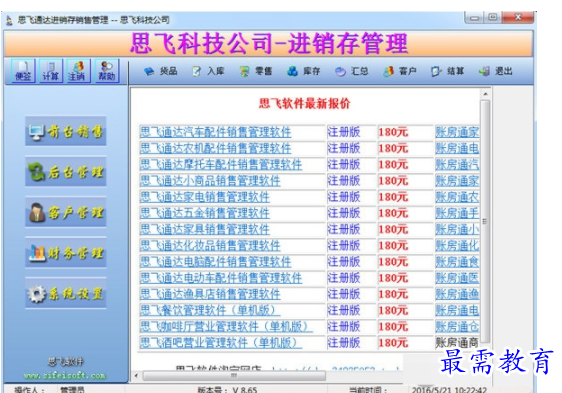Viewport: 562px width, 393px height.
Task: Open link 思飞通达农机配件销售管理软件
Action: tap(215, 148)
